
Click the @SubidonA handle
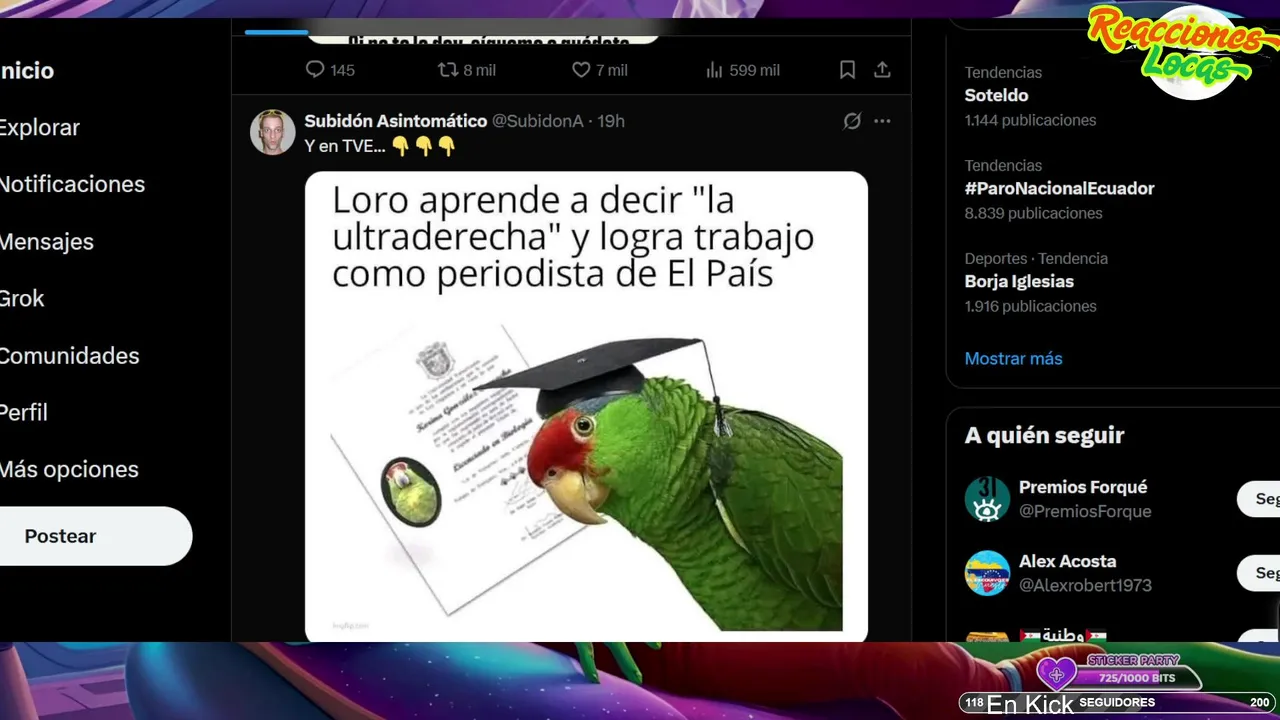(538, 121)
